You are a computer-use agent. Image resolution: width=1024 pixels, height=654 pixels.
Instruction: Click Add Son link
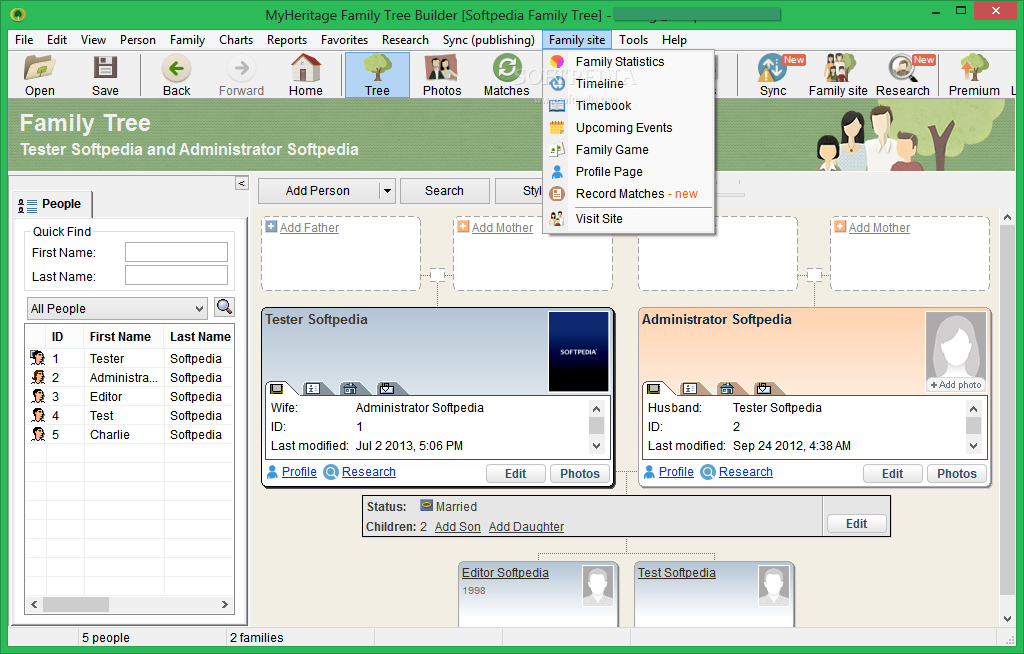tap(457, 527)
